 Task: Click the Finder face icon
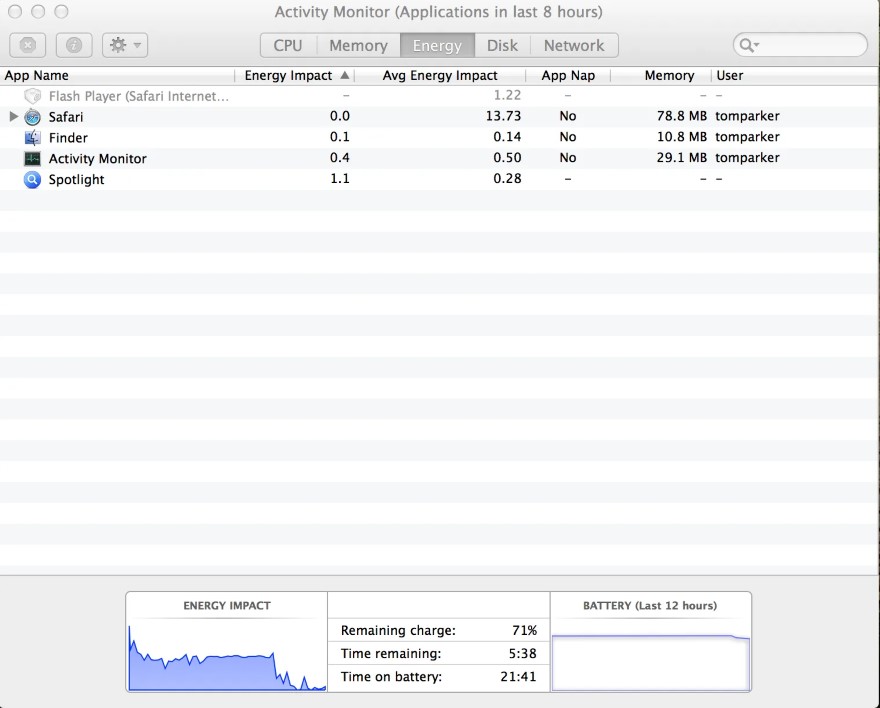click(x=32, y=138)
